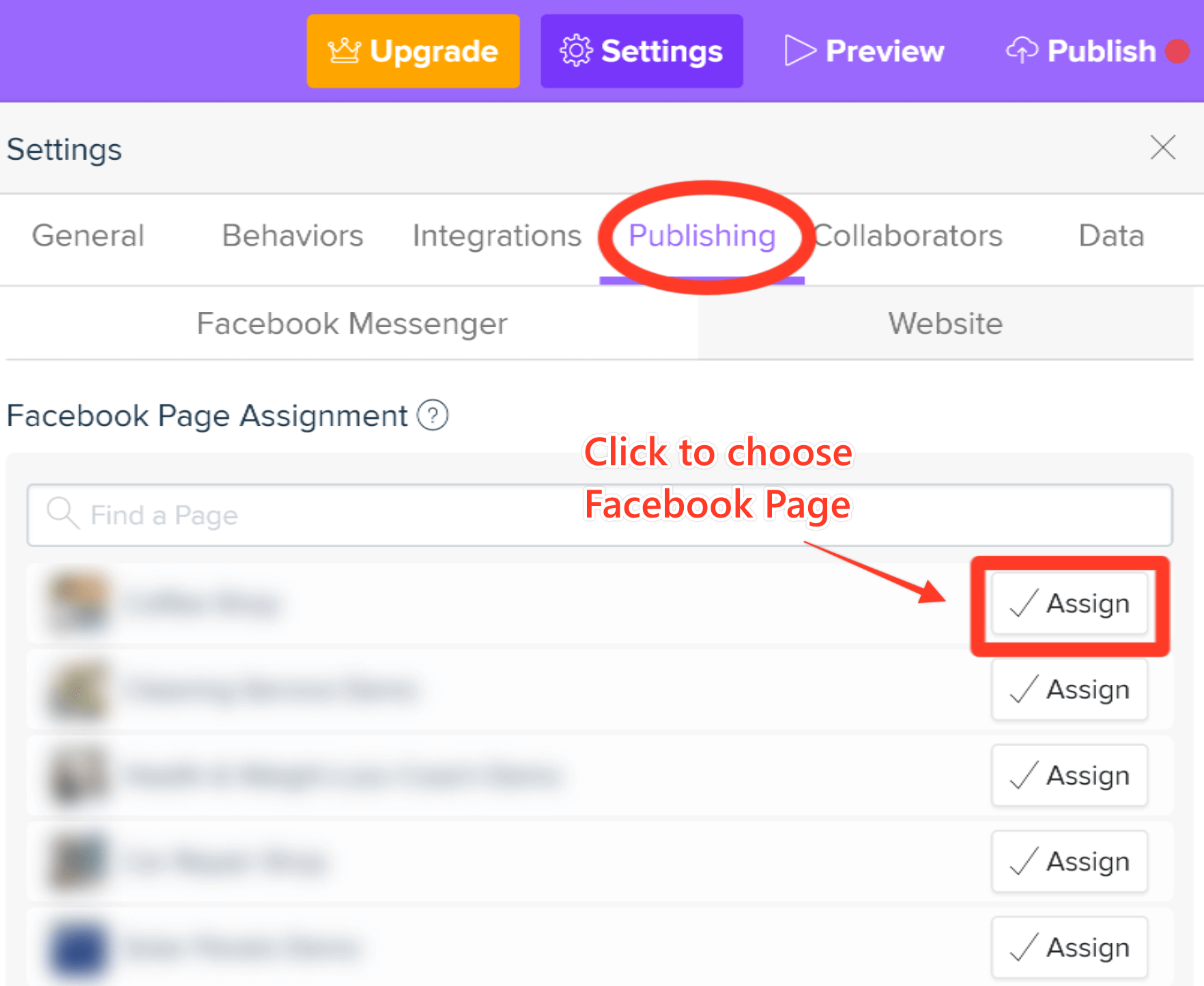Click the magnifier icon in search box
The width and height of the screenshot is (1204, 986).
click(x=62, y=513)
